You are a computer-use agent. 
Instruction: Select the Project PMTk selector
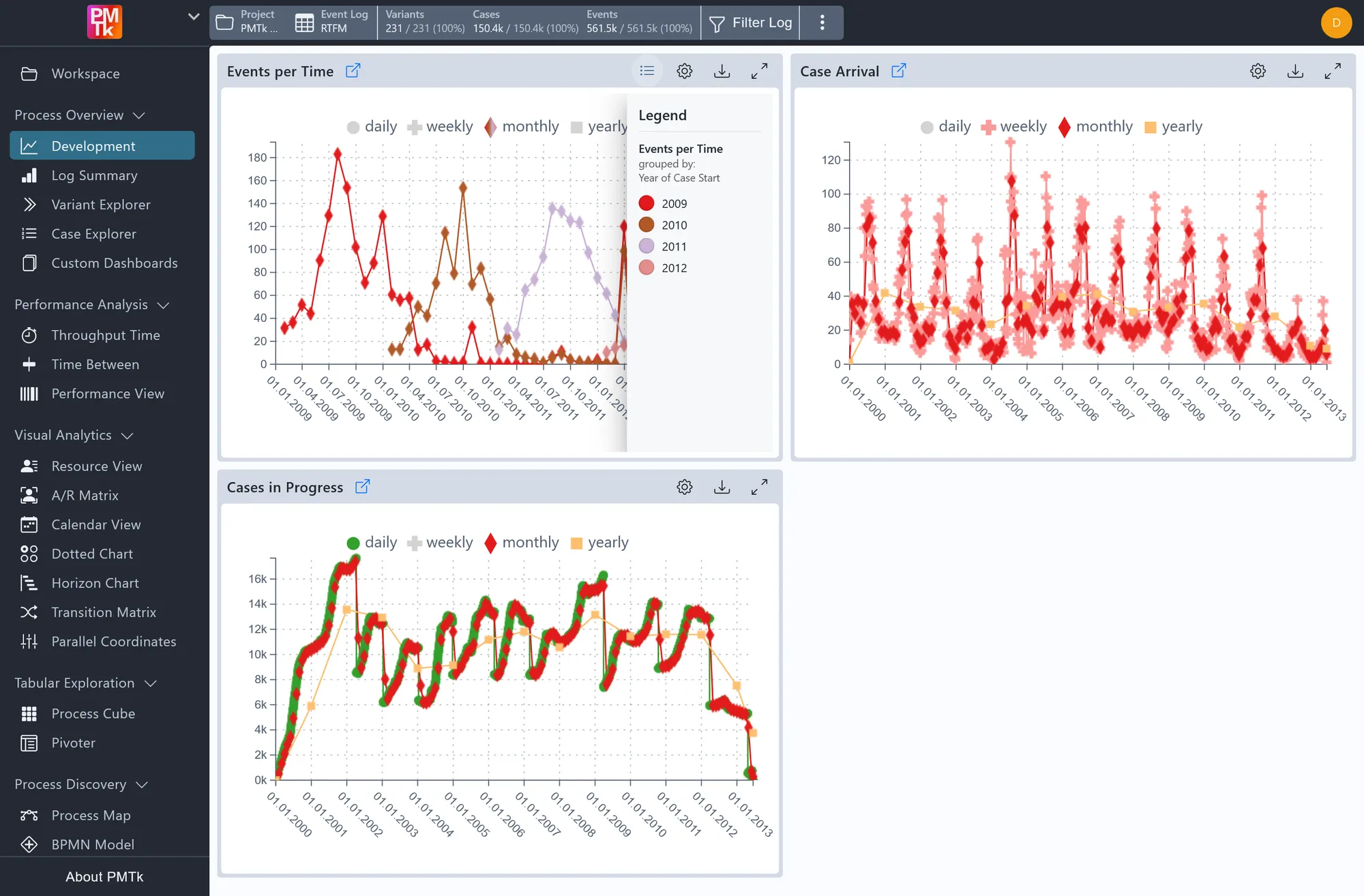(x=248, y=23)
